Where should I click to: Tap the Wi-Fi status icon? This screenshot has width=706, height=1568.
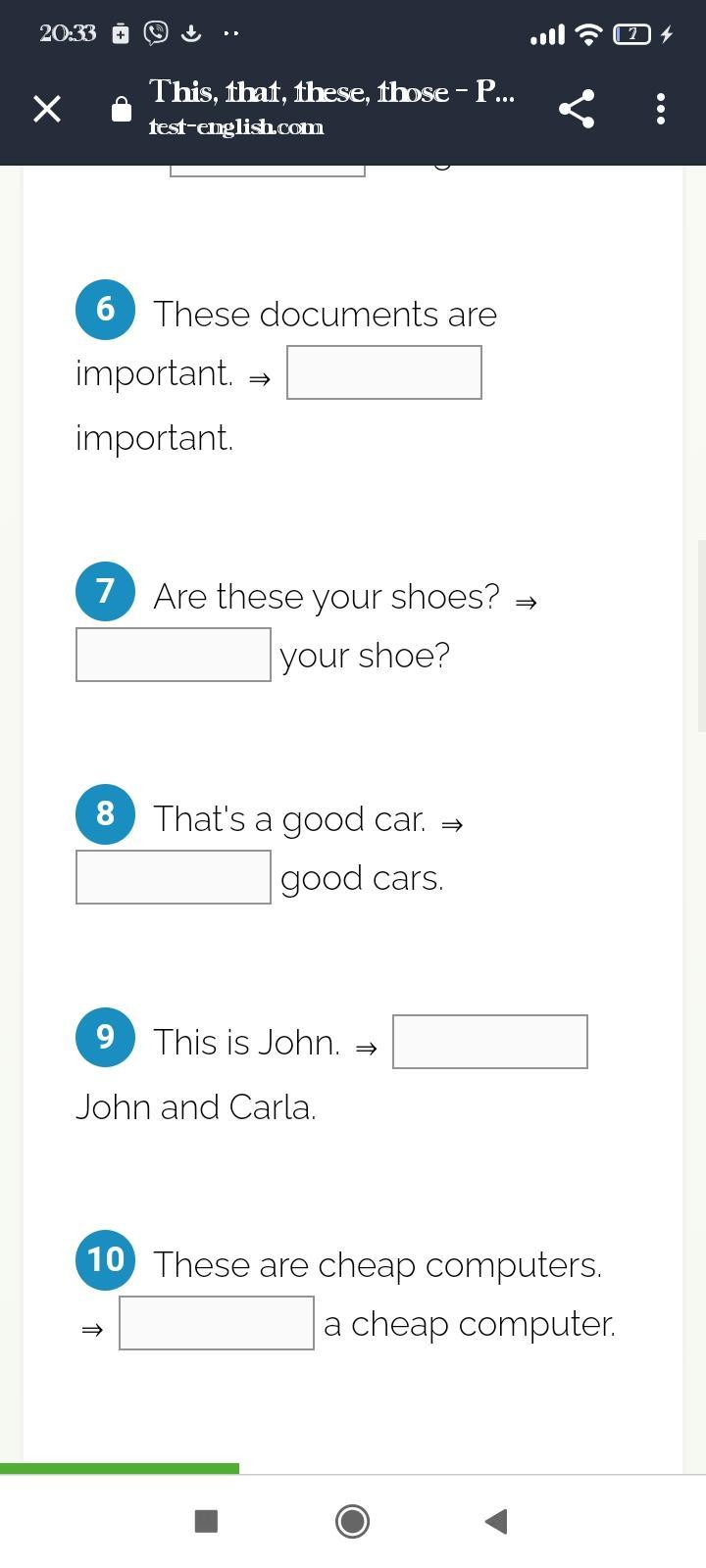click(x=588, y=34)
